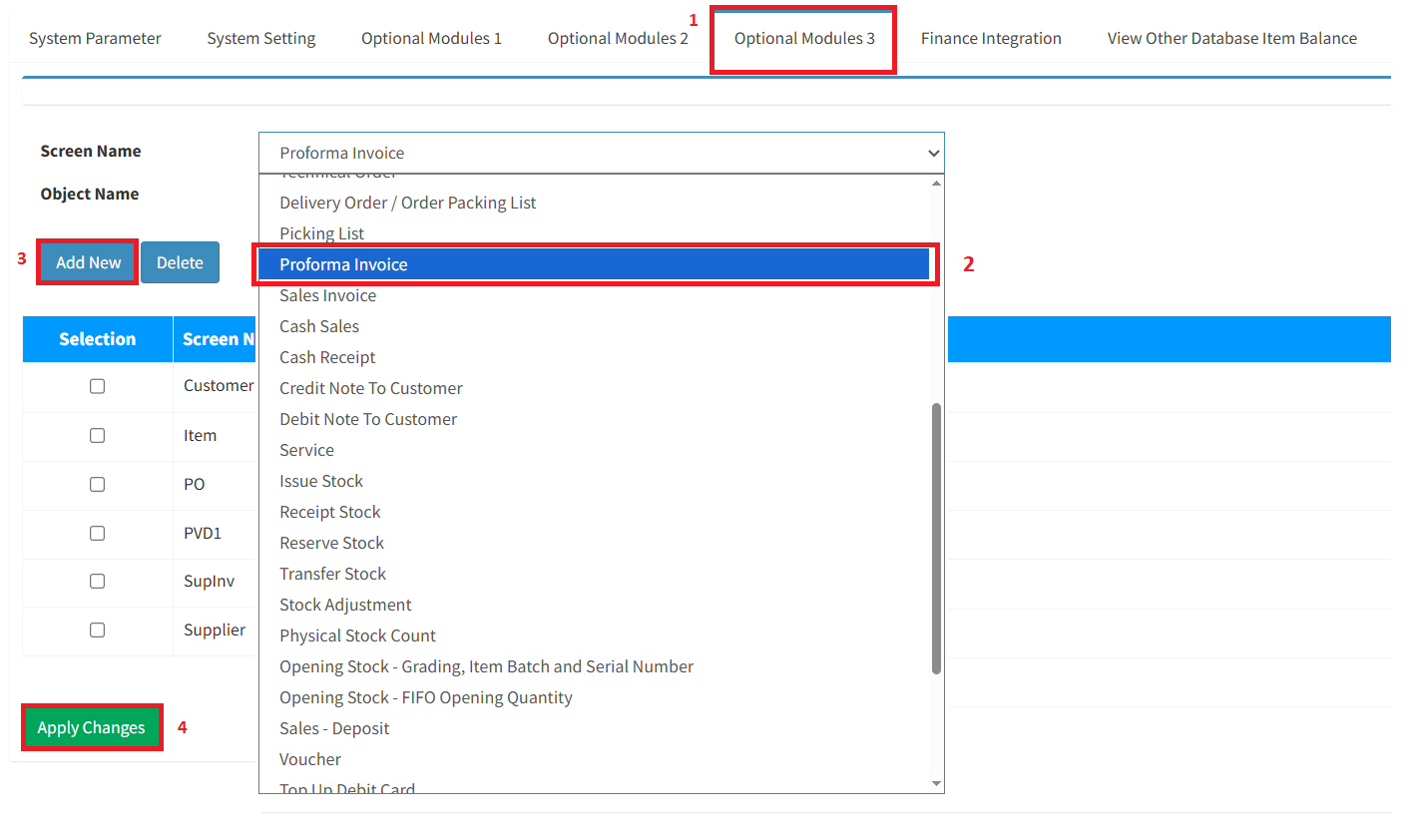
Task: Select the Physical Stock Count option
Action: (x=357, y=635)
